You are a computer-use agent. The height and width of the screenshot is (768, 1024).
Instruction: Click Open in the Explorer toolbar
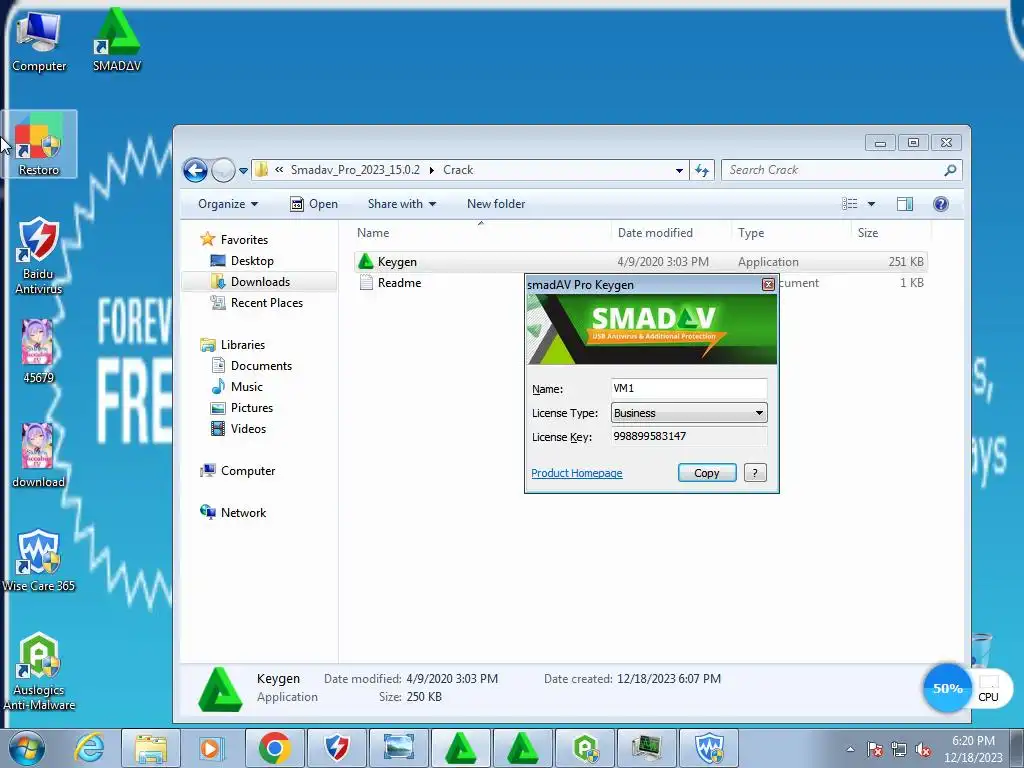coord(313,204)
